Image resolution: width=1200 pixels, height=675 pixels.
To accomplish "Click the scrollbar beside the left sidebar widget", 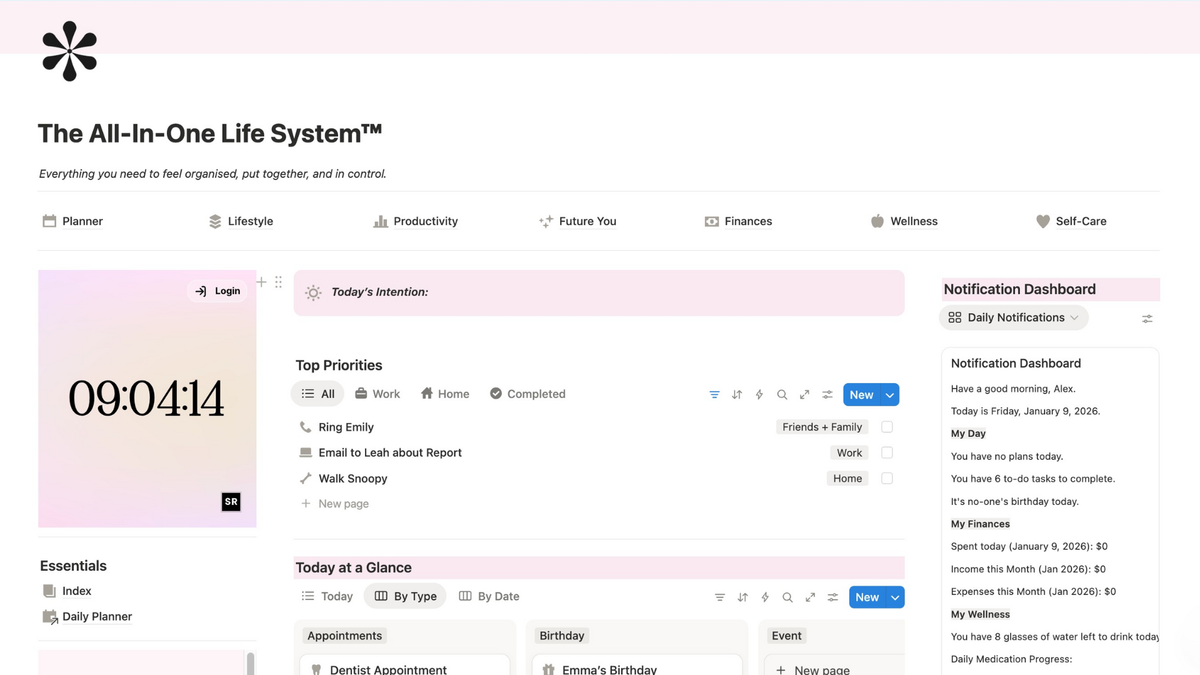I will point(250,663).
